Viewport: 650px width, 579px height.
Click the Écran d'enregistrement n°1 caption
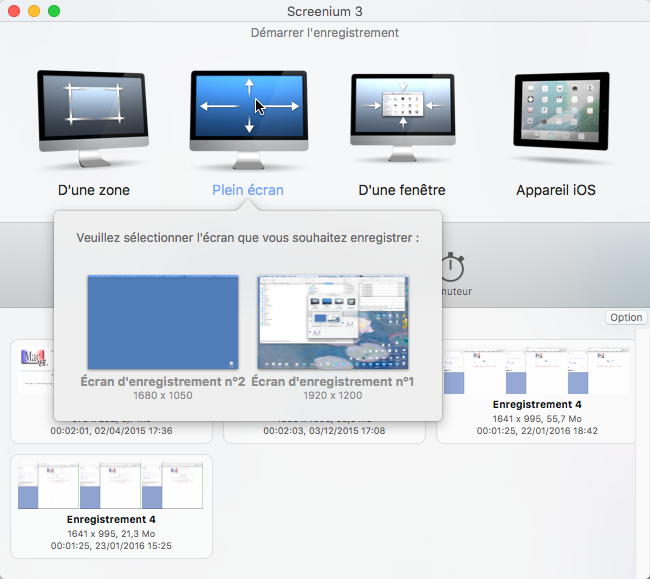pyautogui.click(x=333, y=381)
